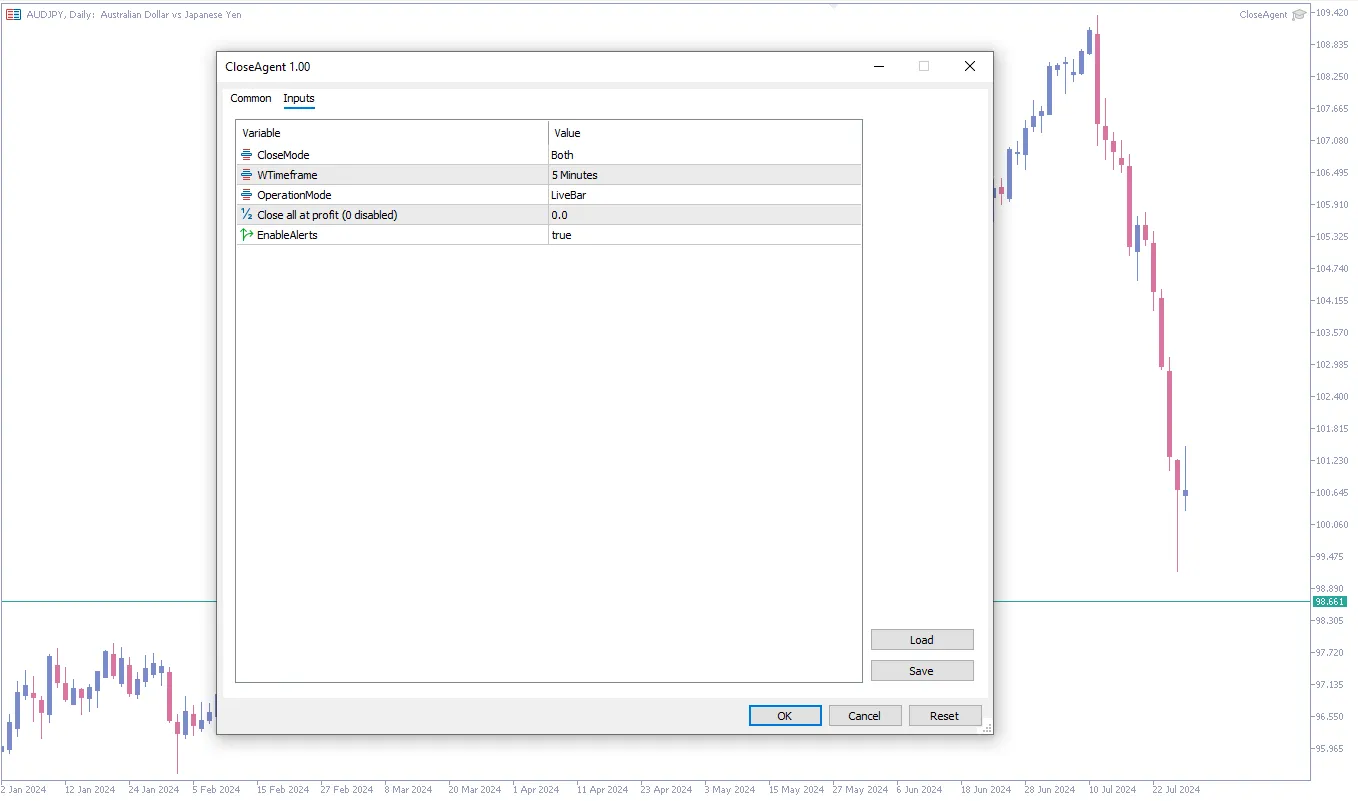Viewport: 1358px width, 801px height.
Task: Click the Close all at profit 0.0 value field
Action: click(704, 215)
